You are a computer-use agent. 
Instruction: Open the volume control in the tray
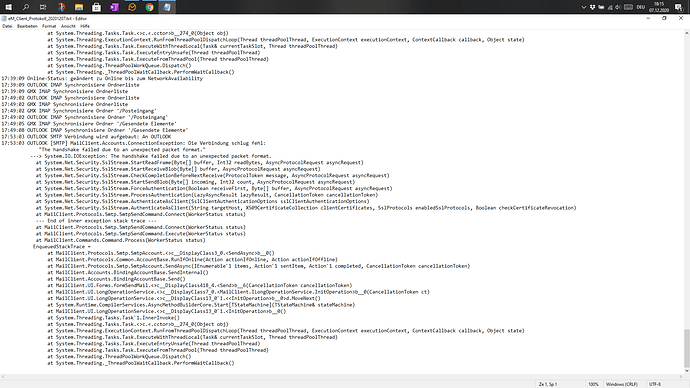(x=618, y=7)
